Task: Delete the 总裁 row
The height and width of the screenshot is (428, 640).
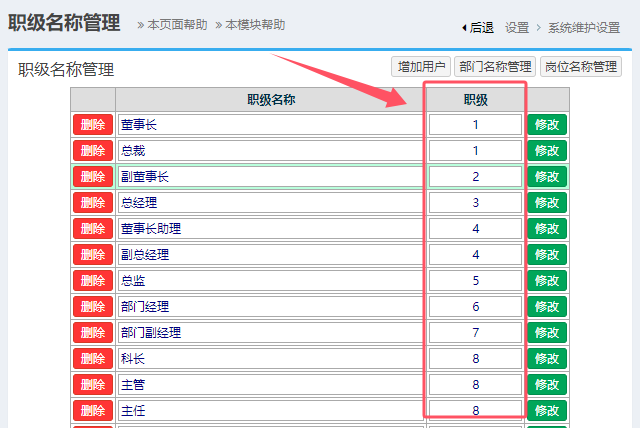Action: pos(92,151)
